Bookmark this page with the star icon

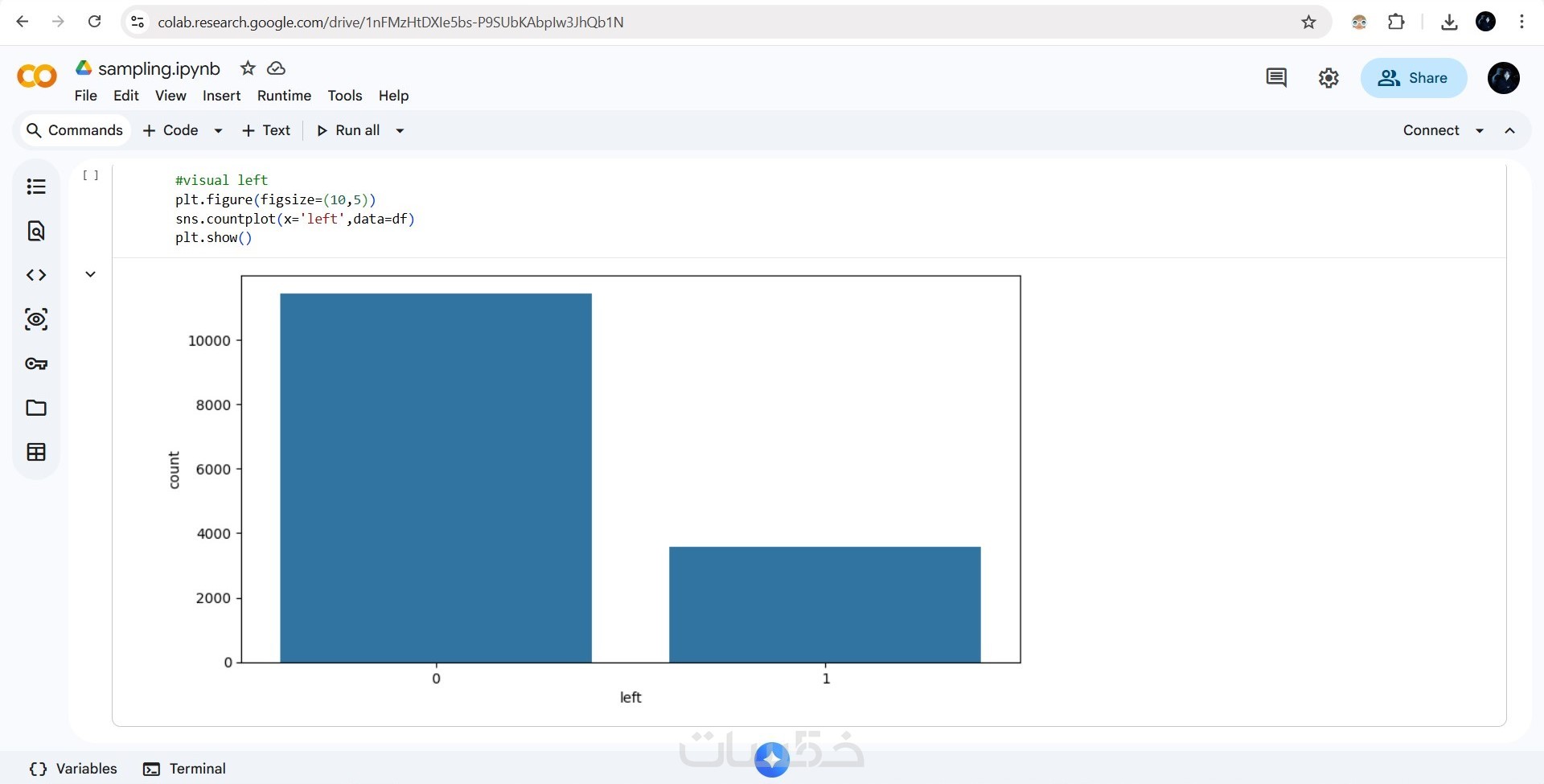point(1308,22)
